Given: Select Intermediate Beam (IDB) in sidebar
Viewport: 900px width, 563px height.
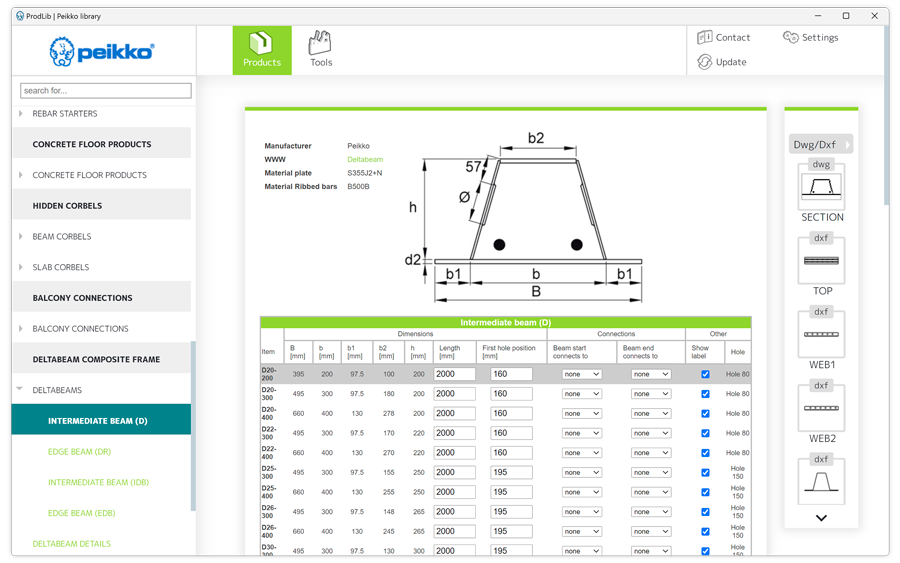Looking at the screenshot, I should pyautogui.click(x=98, y=482).
